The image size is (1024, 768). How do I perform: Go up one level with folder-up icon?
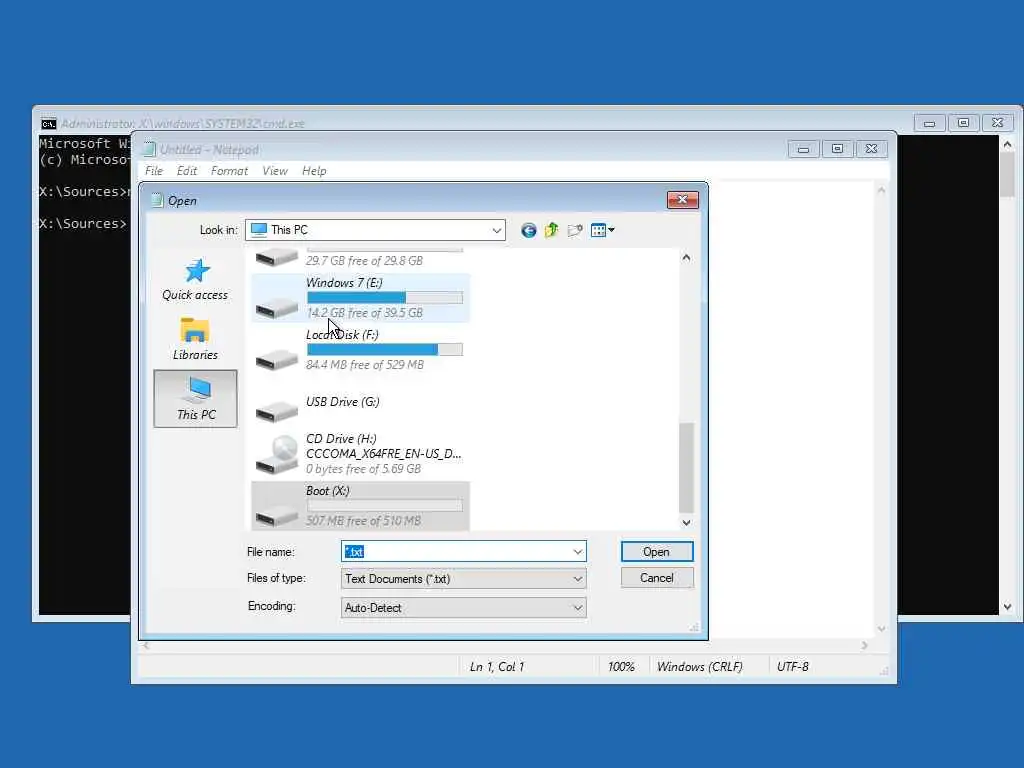tap(552, 230)
